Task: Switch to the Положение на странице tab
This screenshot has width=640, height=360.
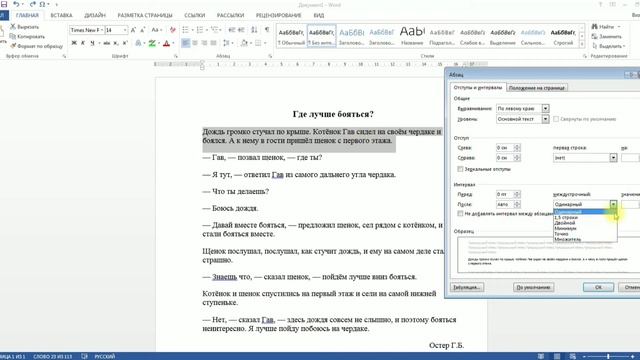Action: click(x=537, y=88)
